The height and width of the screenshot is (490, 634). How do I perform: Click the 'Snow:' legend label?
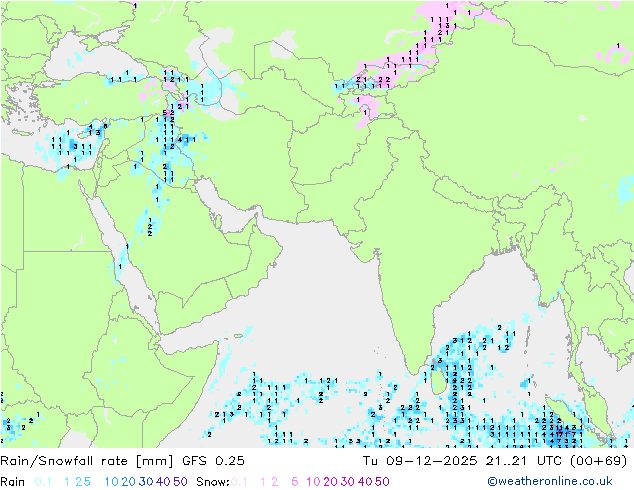point(213,482)
